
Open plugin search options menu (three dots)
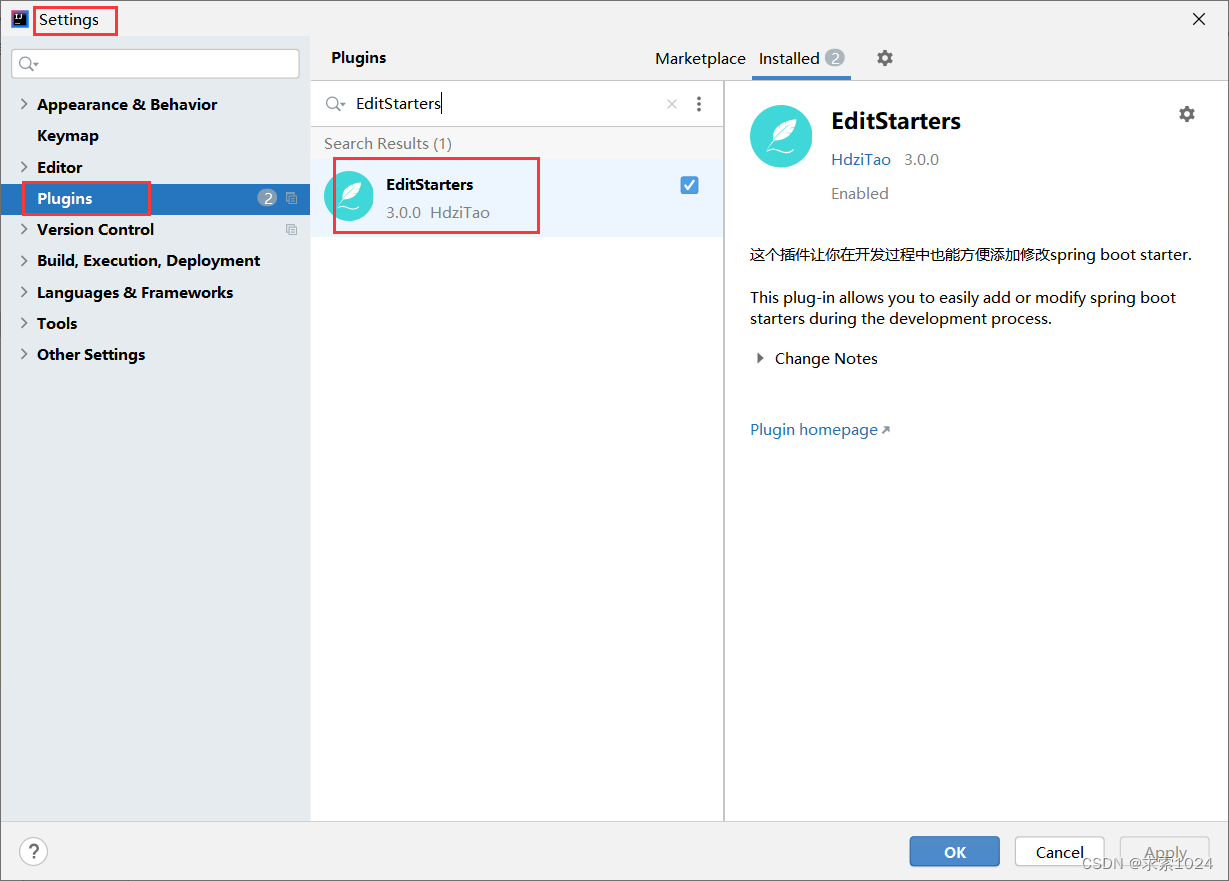tap(699, 104)
